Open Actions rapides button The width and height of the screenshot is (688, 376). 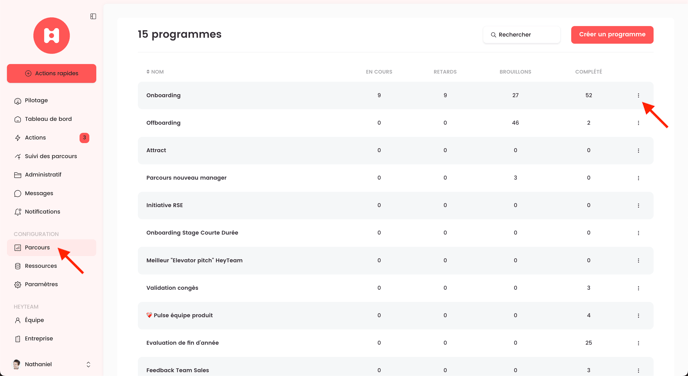coord(51,73)
